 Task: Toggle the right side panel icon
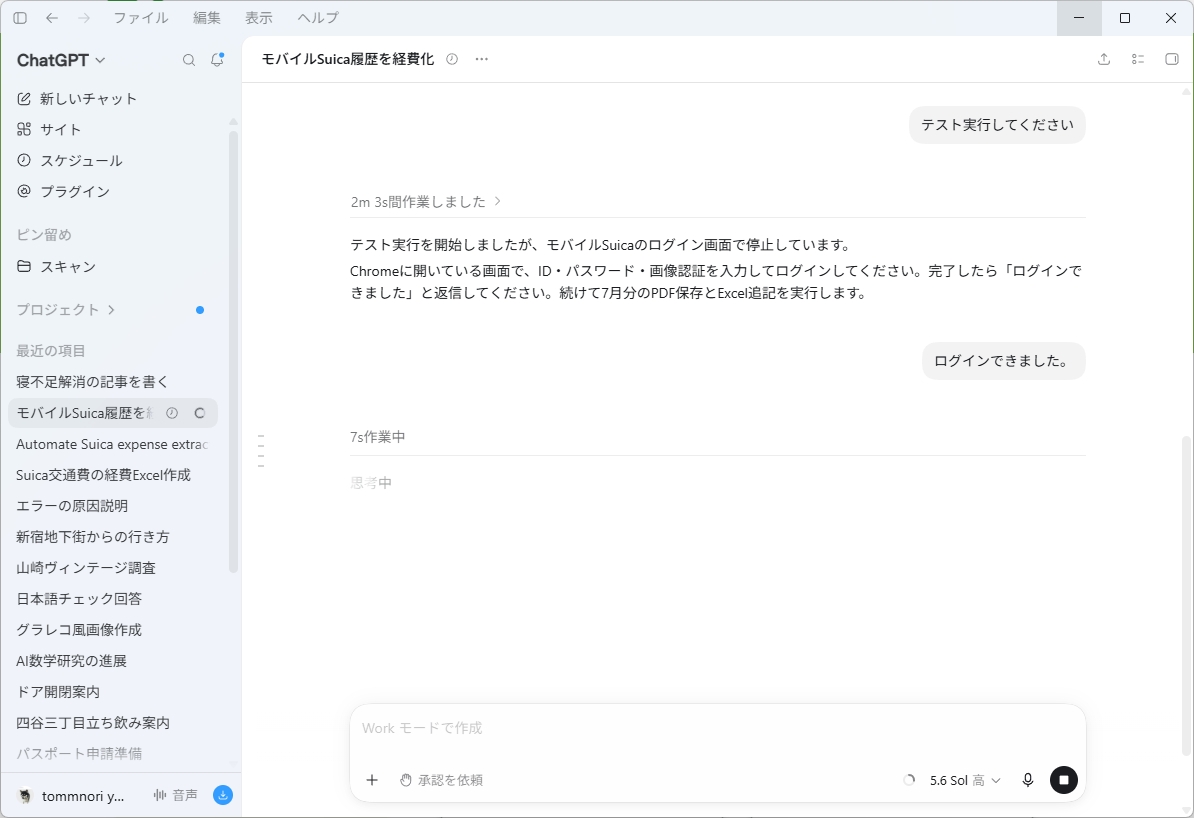(x=1172, y=59)
